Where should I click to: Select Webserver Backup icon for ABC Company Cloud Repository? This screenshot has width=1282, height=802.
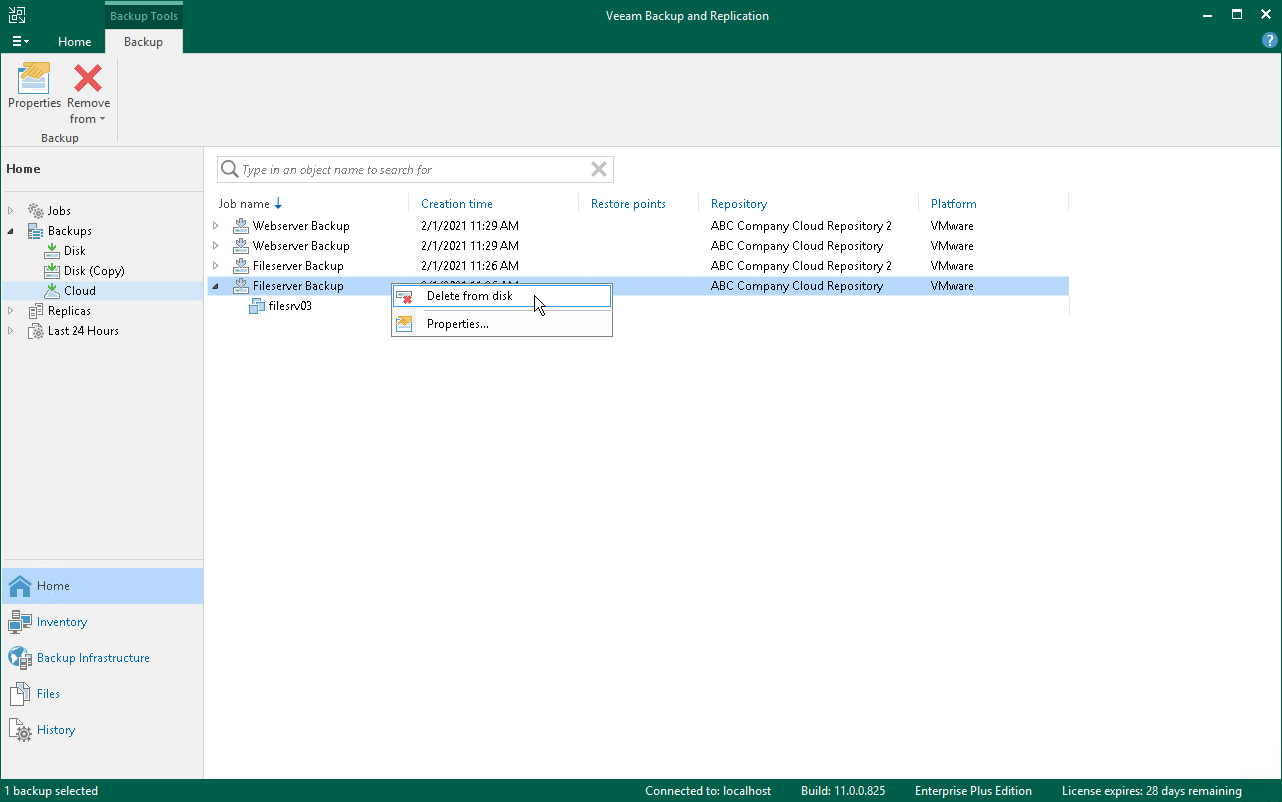241,246
